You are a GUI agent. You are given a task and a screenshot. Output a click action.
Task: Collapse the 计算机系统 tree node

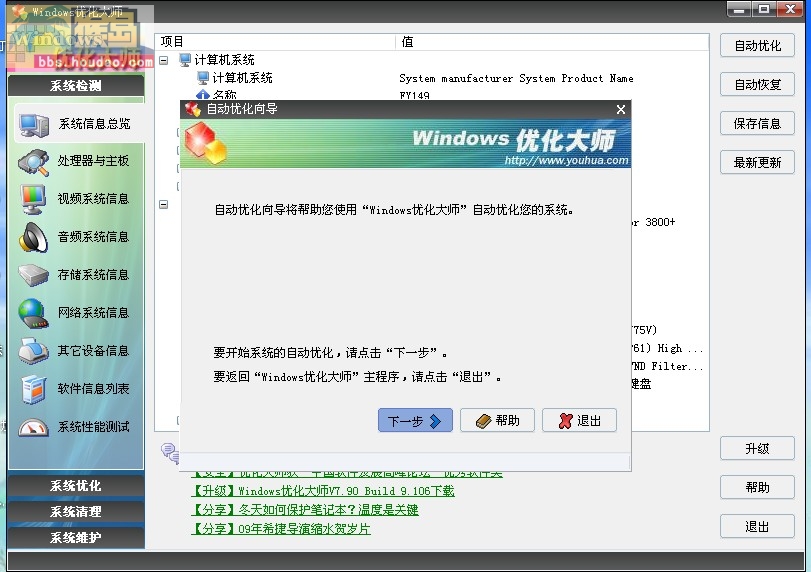pyautogui.click(x=163, y=60)
